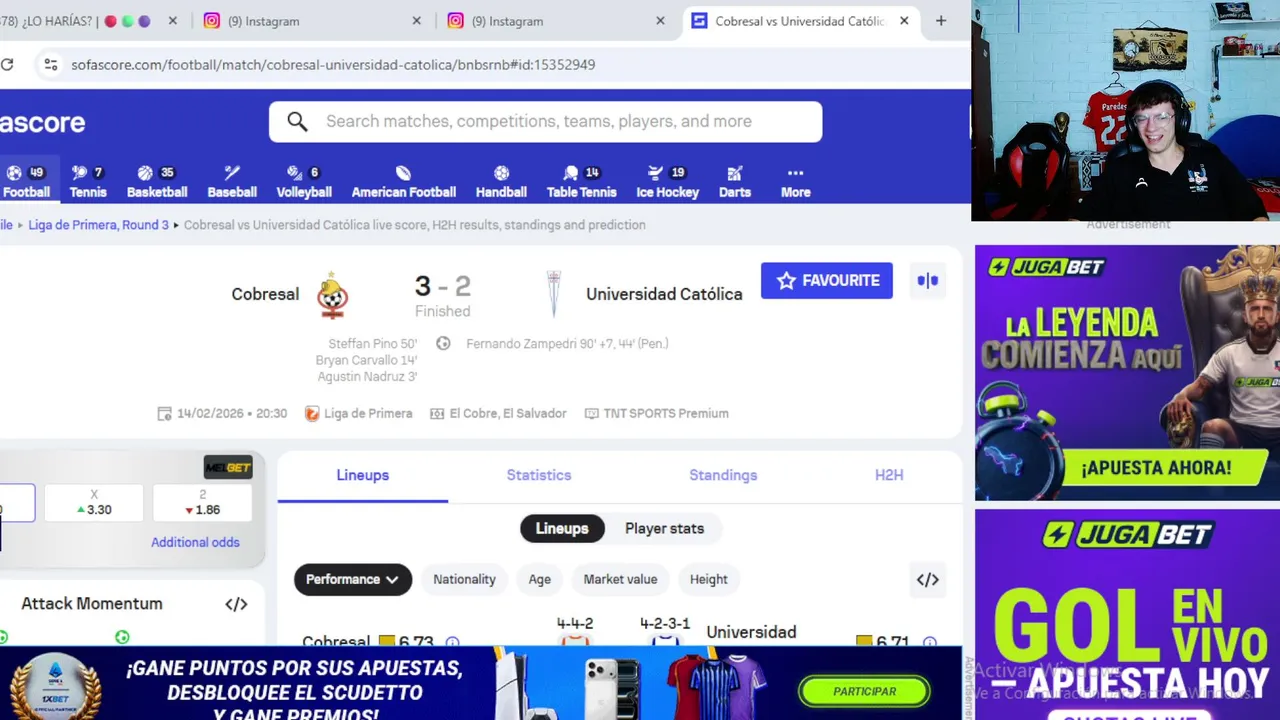
Task: Click the MelBet bookmaker logo
Action: pyautogui.click(x=228, y=467)
